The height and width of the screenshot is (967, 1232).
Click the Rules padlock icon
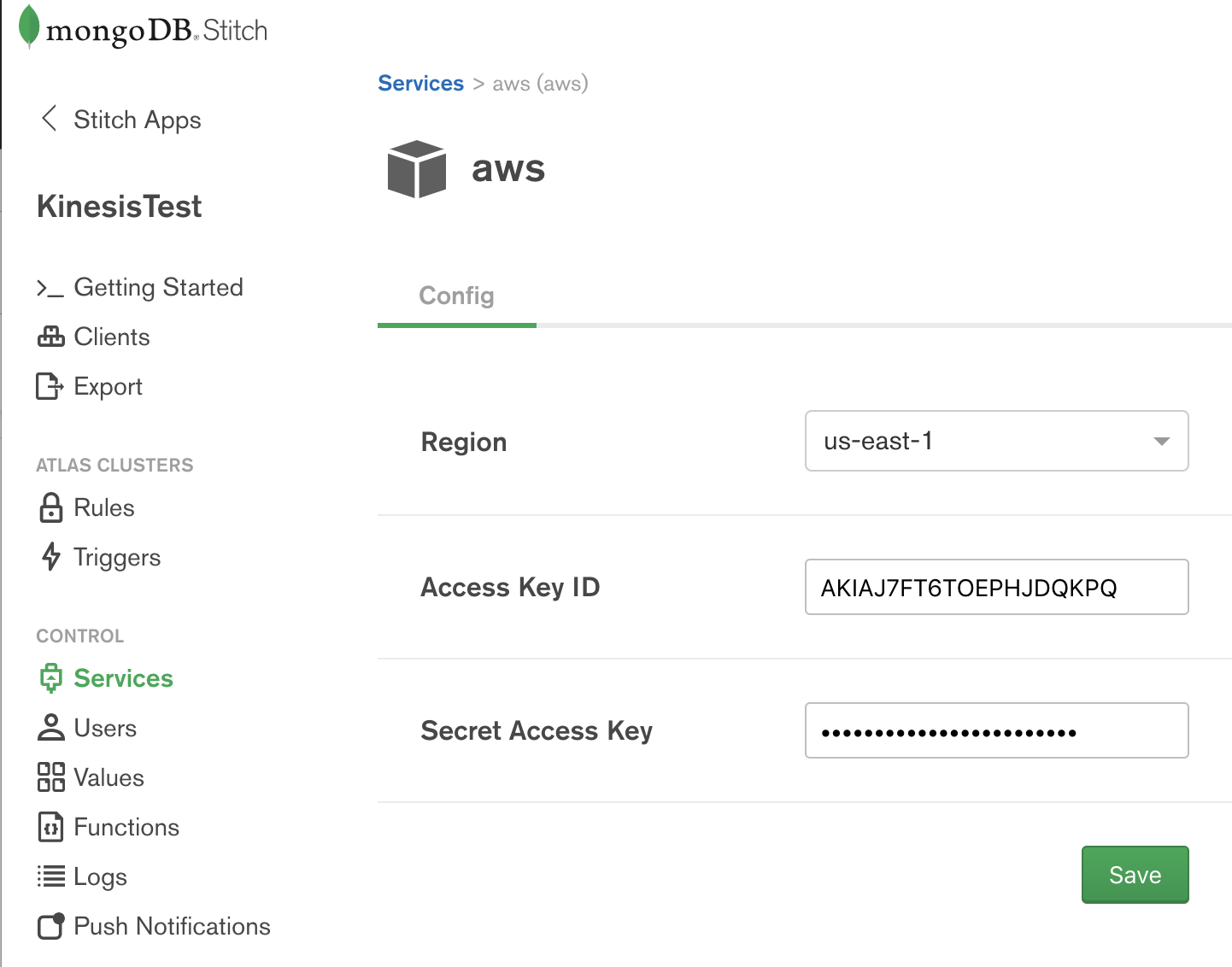pos(51,507)
